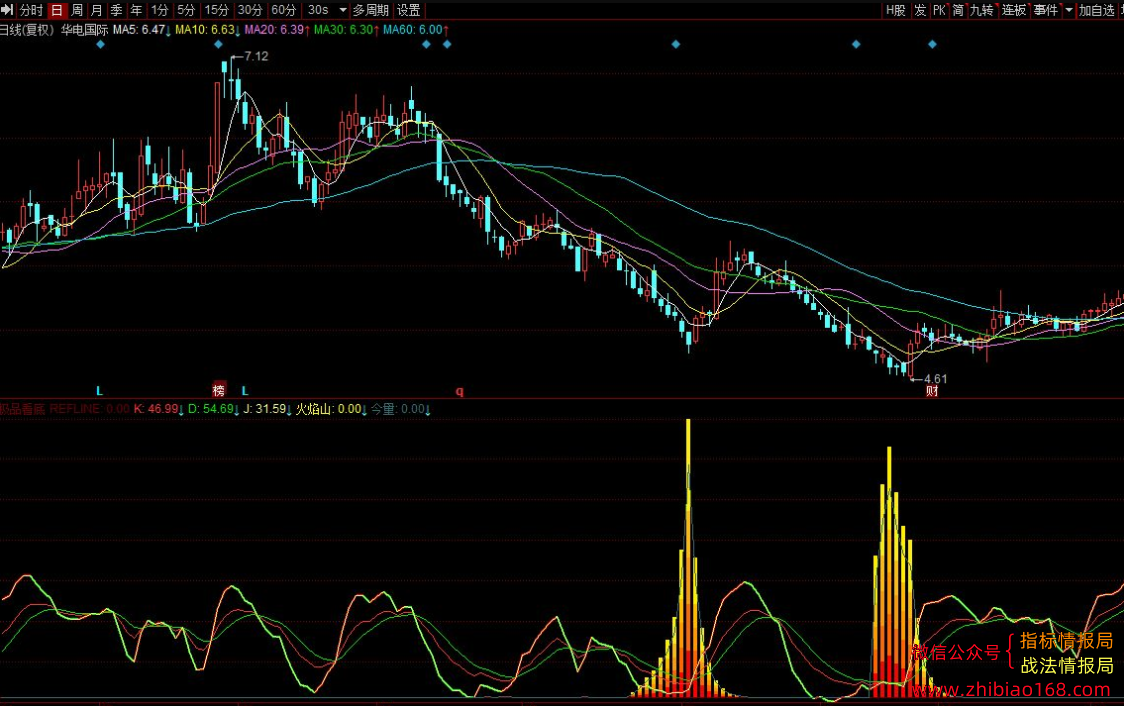Toggle the 连板 display option
Viewport: 1124px width, 706px height.
coord(1014,10)
